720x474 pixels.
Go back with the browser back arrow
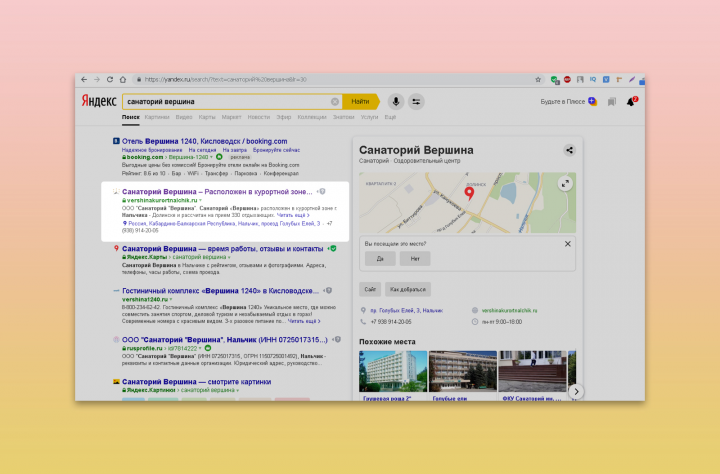pyautogui.click(x=84, y=79)
